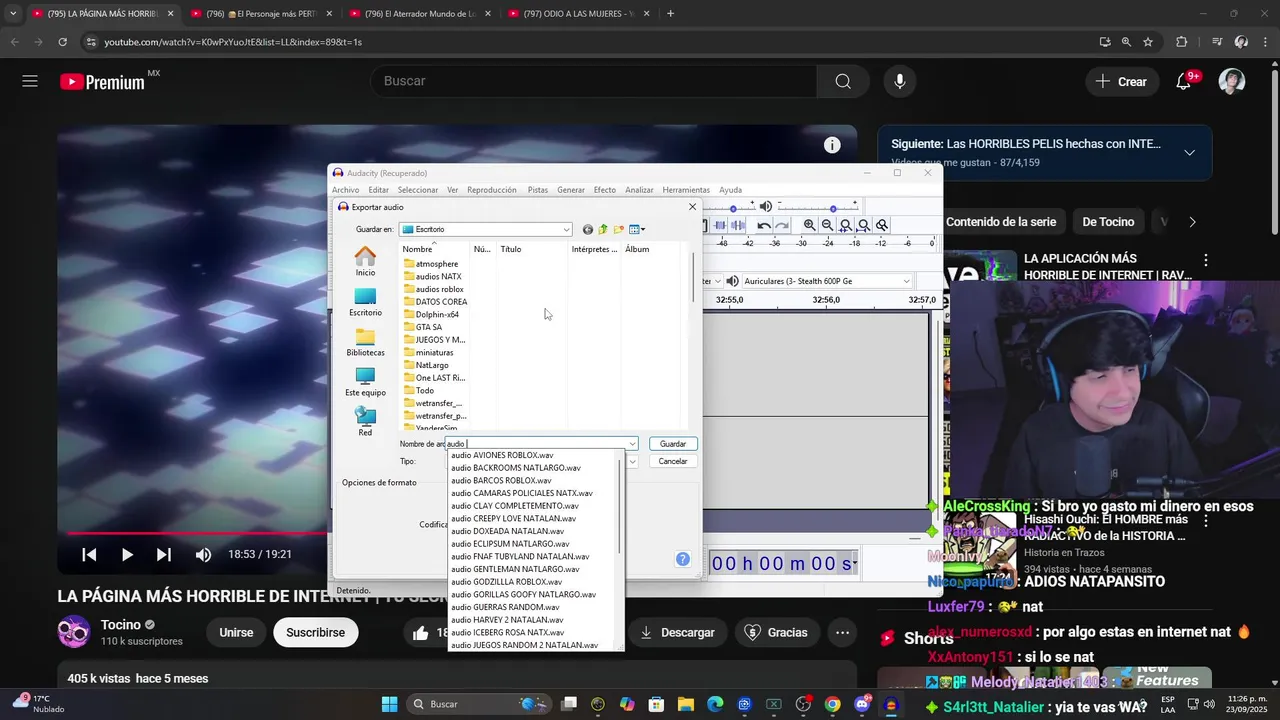This screenshot has width=1280, height=720.
Task: Open Windows Start menu
Action: 389,704
